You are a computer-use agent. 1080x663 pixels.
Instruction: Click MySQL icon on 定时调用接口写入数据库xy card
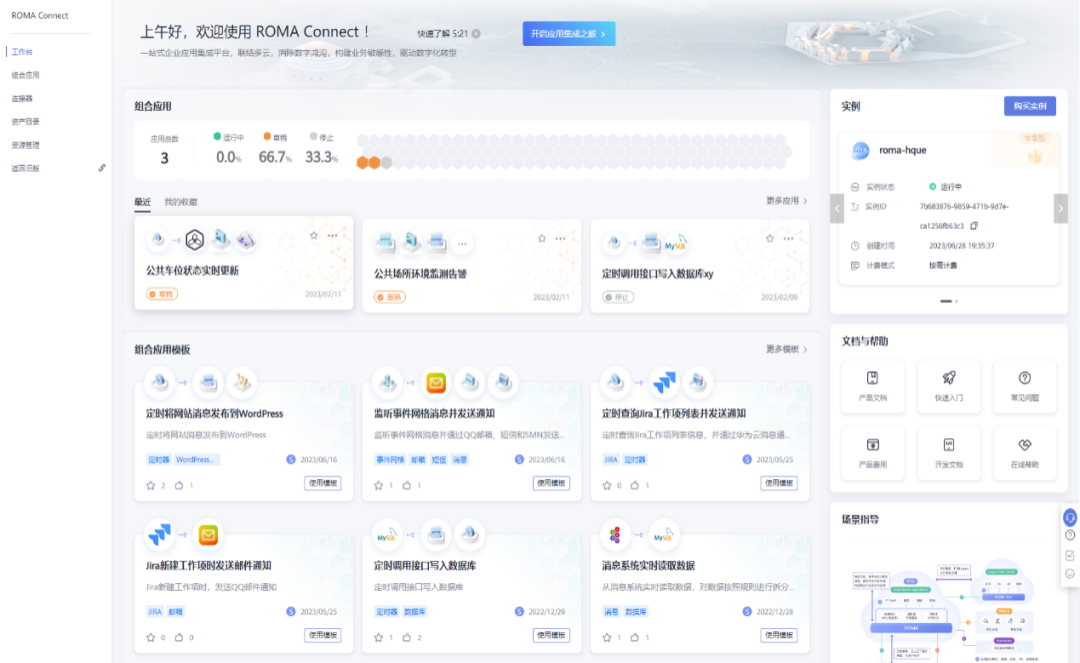click(x=676, y=244)
